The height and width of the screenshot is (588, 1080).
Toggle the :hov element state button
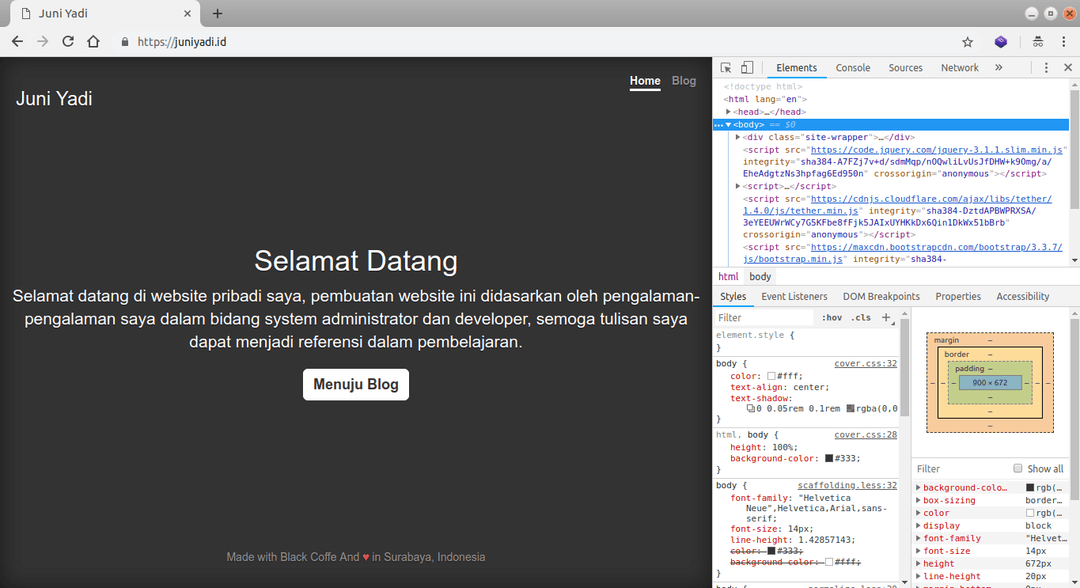tap(831, 318)
